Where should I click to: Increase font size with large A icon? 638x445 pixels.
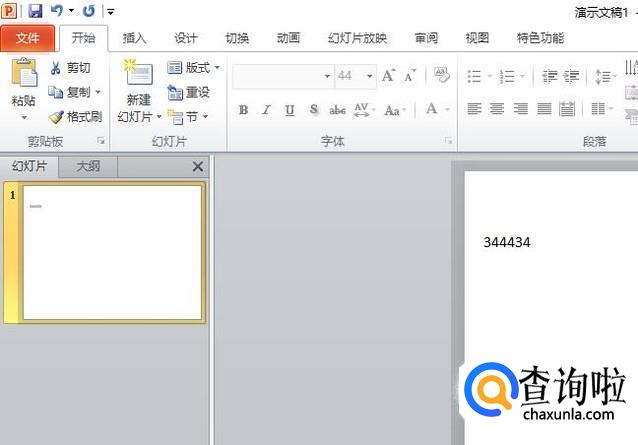389,76
